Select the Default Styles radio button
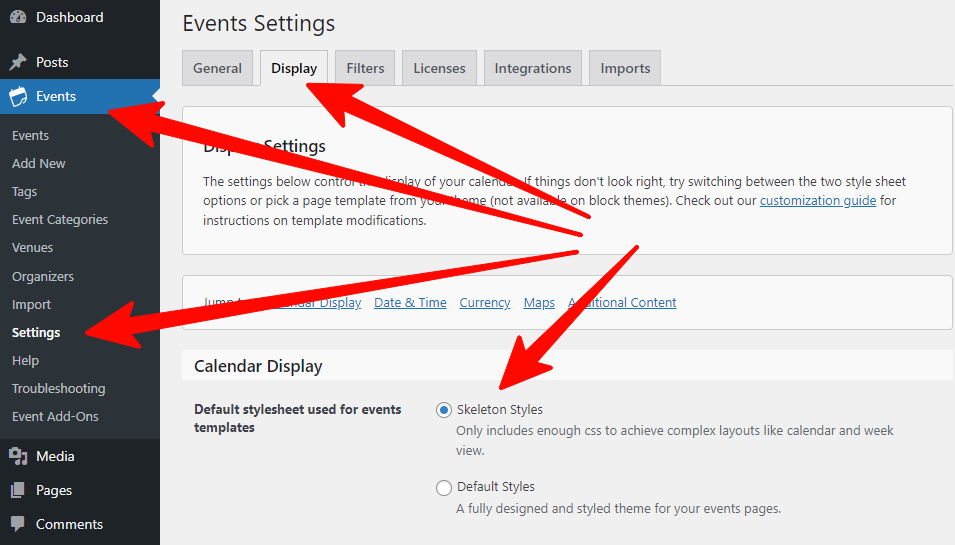 444,487
